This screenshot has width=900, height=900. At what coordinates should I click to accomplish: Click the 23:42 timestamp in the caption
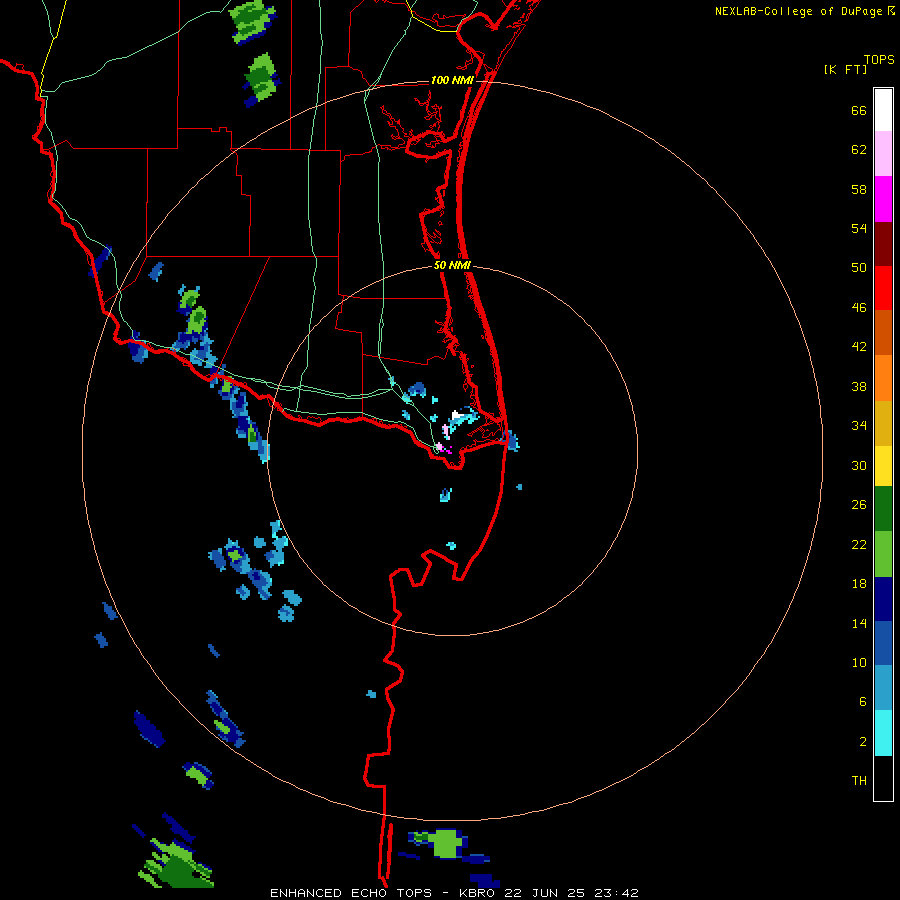coord(615,893)
